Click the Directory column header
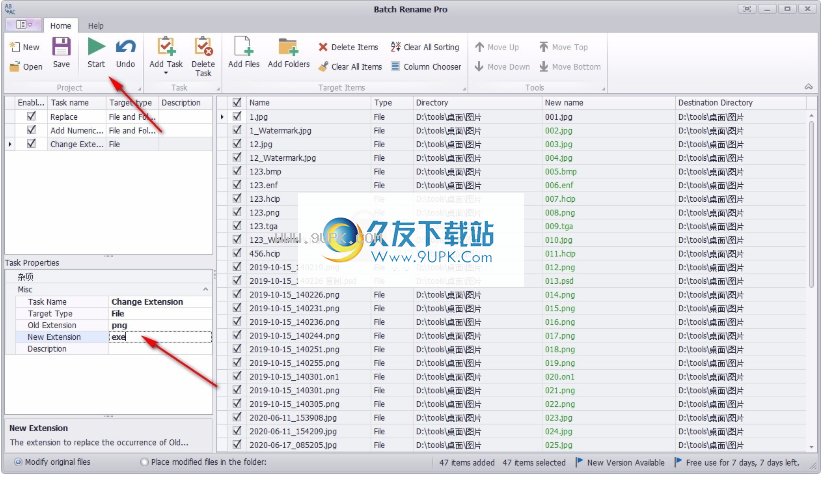822x481 pixels. (x=477, y=103)
